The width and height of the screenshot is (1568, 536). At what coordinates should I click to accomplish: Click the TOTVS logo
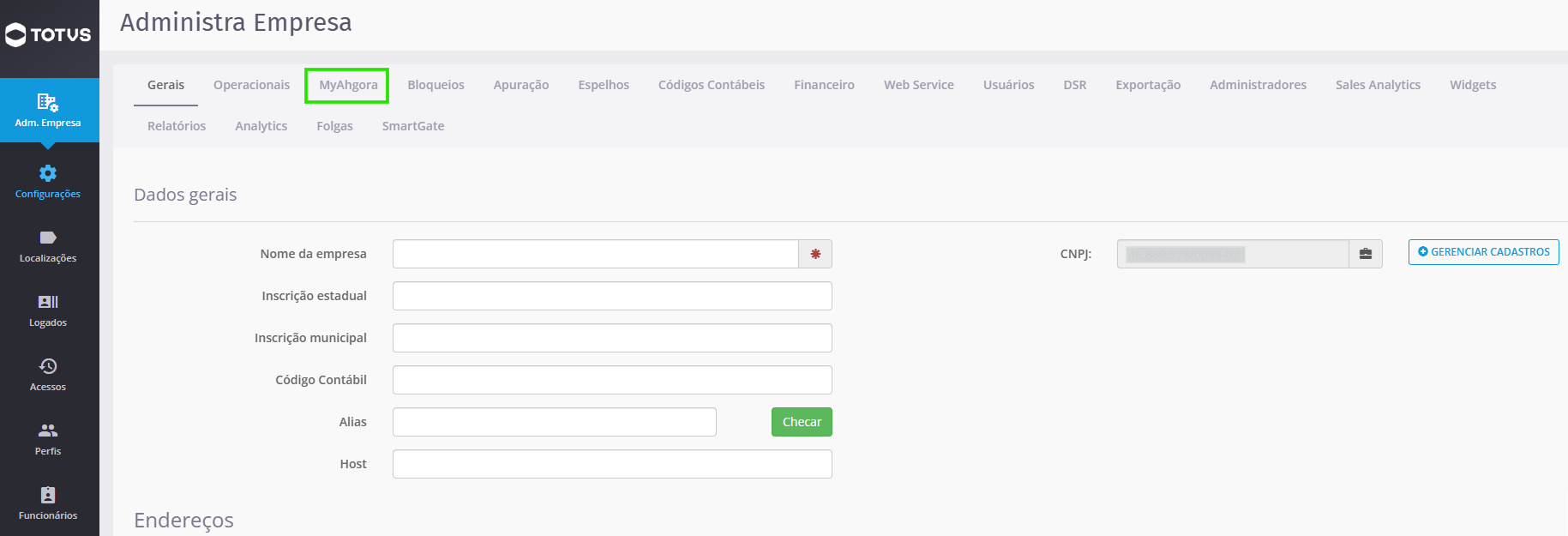point(48,35)
